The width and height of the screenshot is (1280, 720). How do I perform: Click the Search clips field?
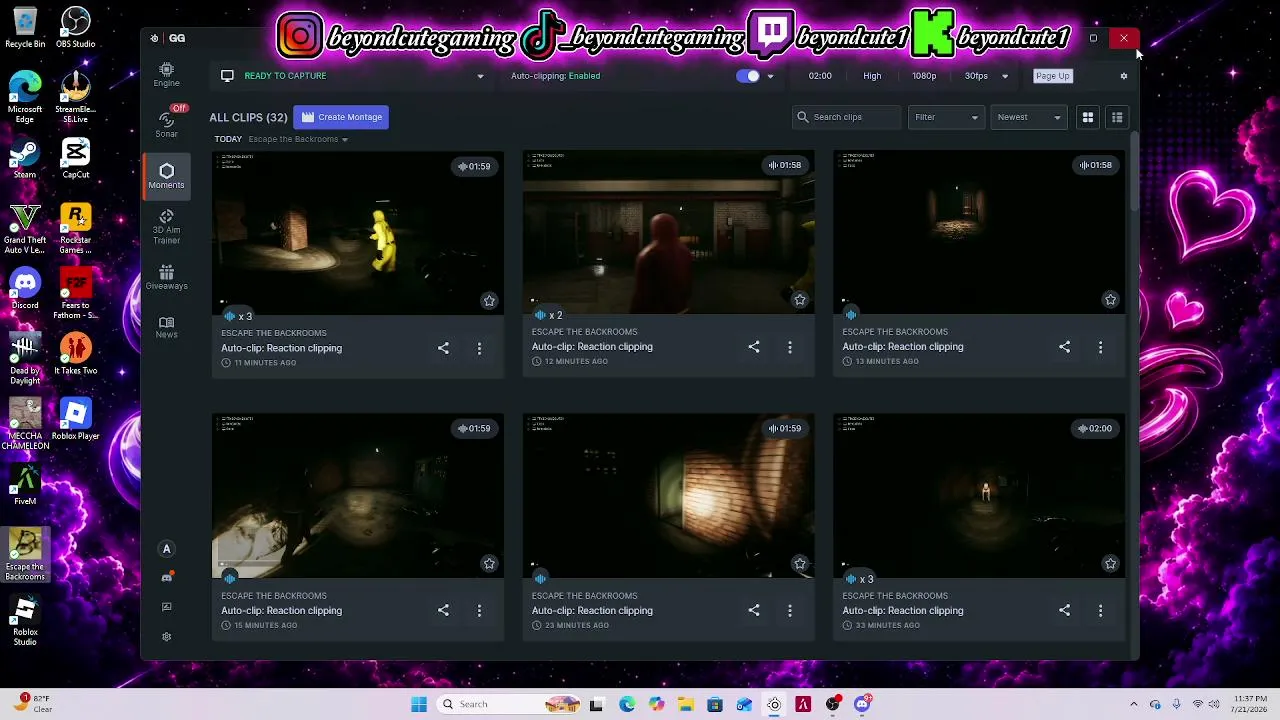pos(847,117)
